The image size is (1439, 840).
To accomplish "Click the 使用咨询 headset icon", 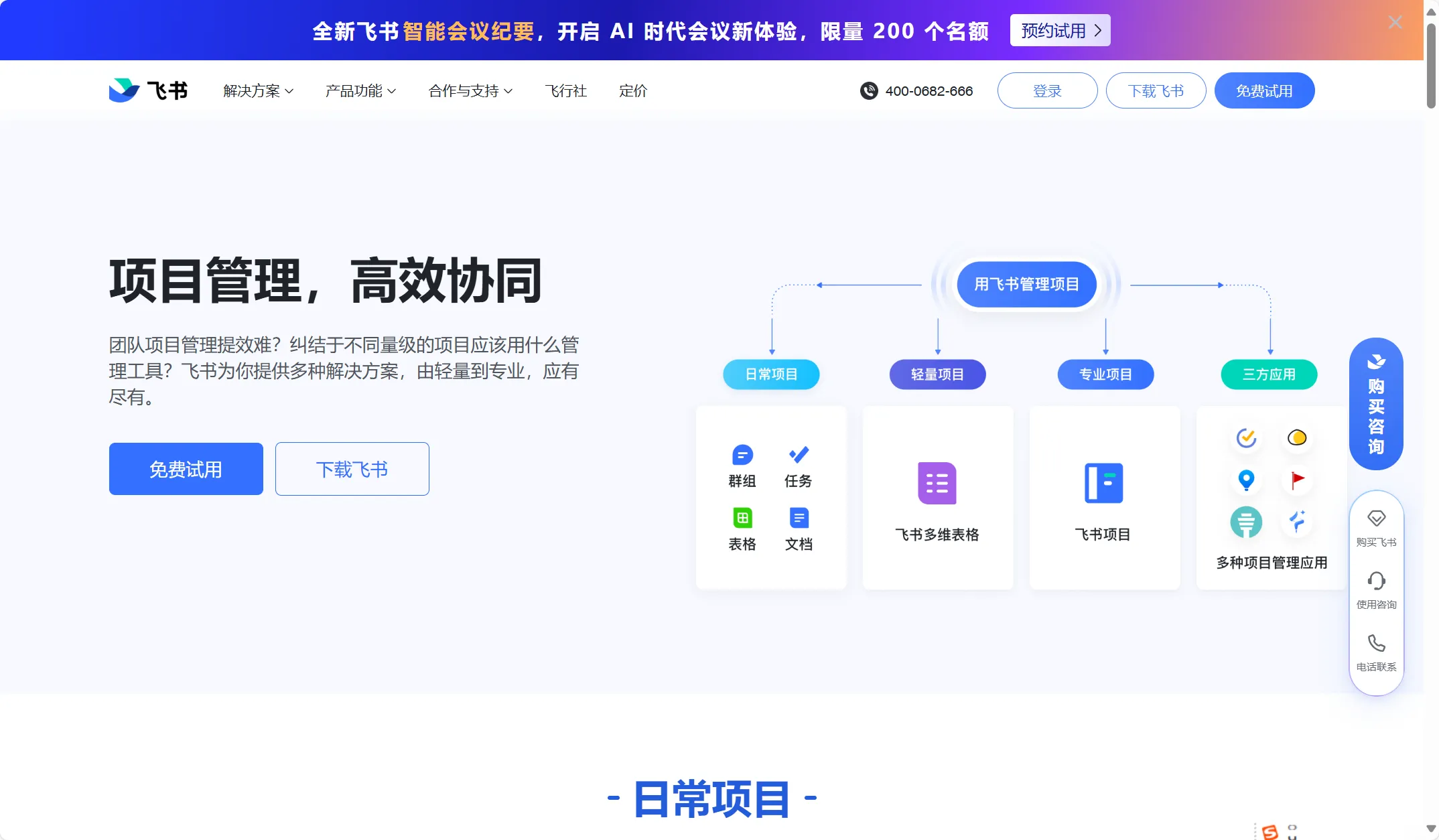I will [x=1377, y=580].
